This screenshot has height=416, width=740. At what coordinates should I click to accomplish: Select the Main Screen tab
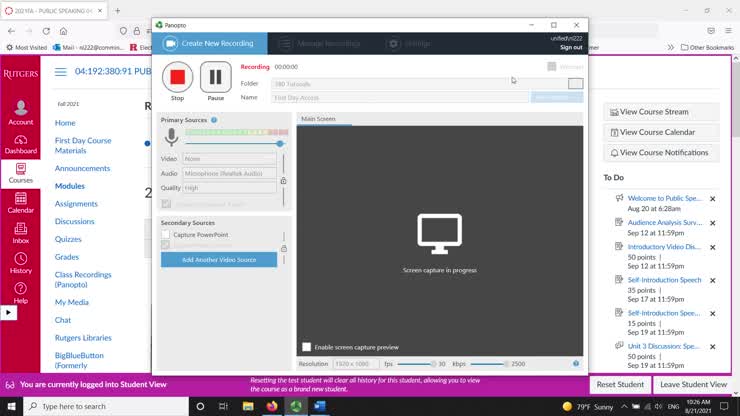(319, 119)
